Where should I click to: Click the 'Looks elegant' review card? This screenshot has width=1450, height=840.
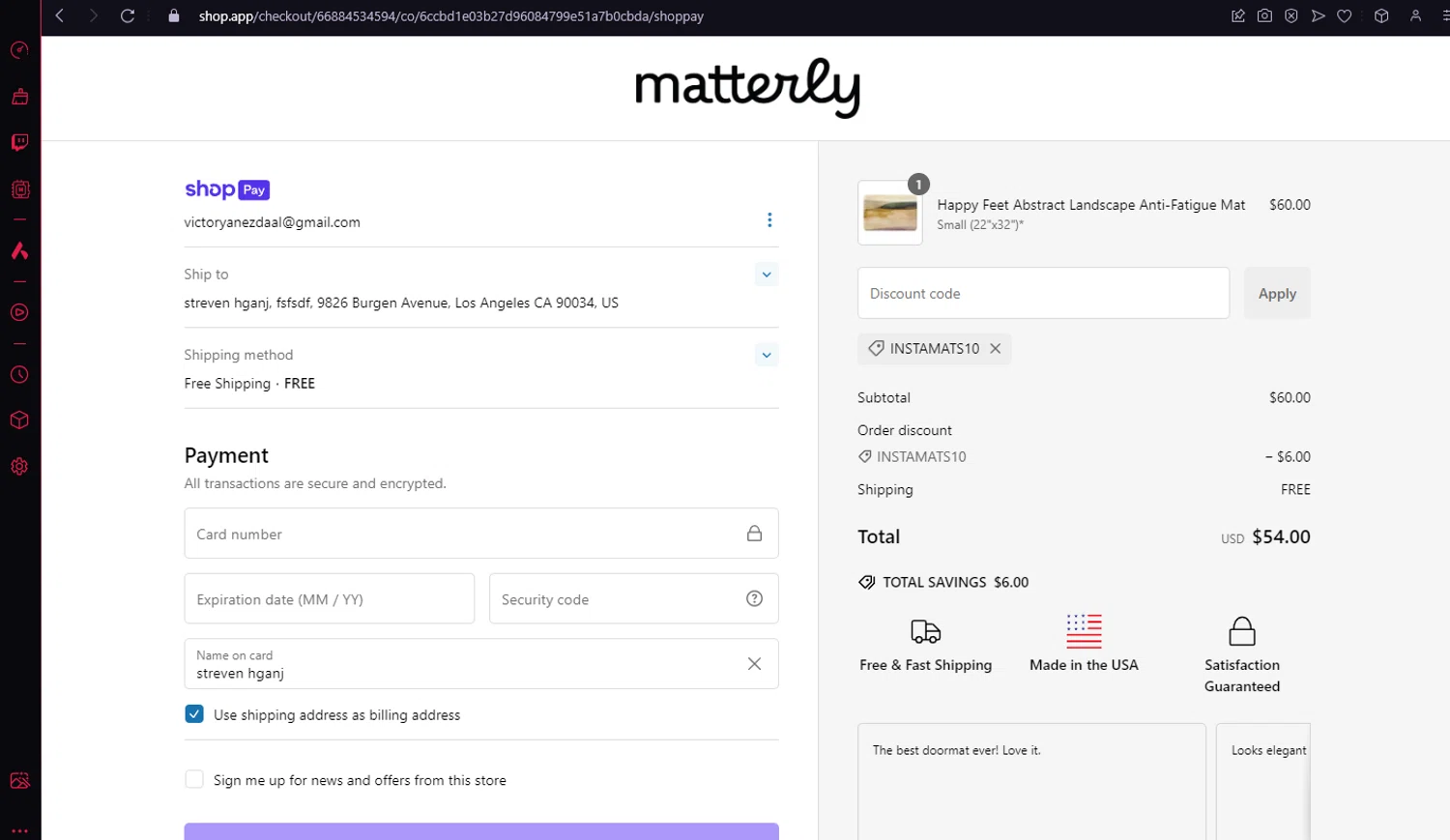[x=1263, y=781]
